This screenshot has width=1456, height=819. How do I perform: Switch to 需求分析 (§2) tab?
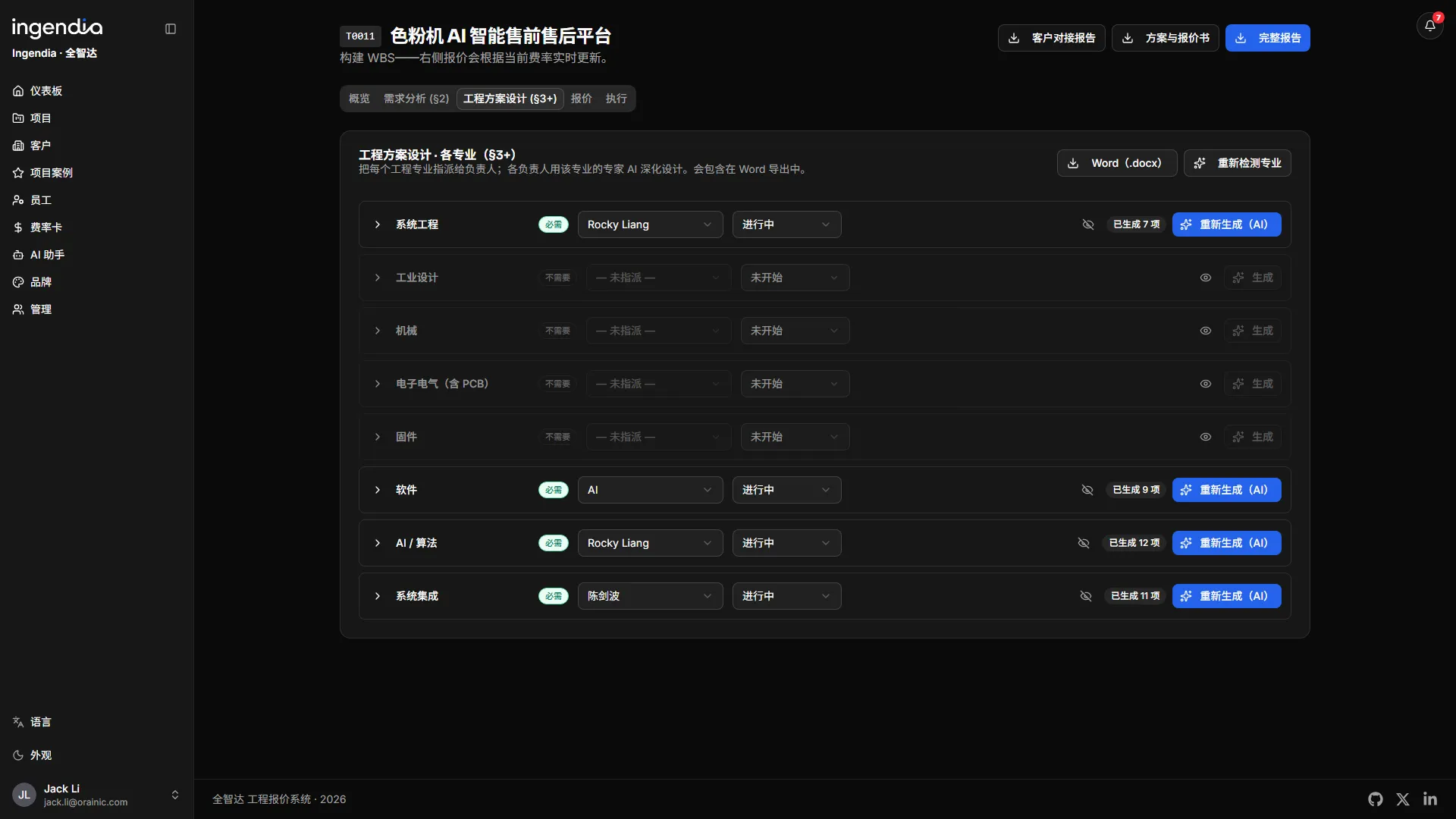click(x=416, y=99)
